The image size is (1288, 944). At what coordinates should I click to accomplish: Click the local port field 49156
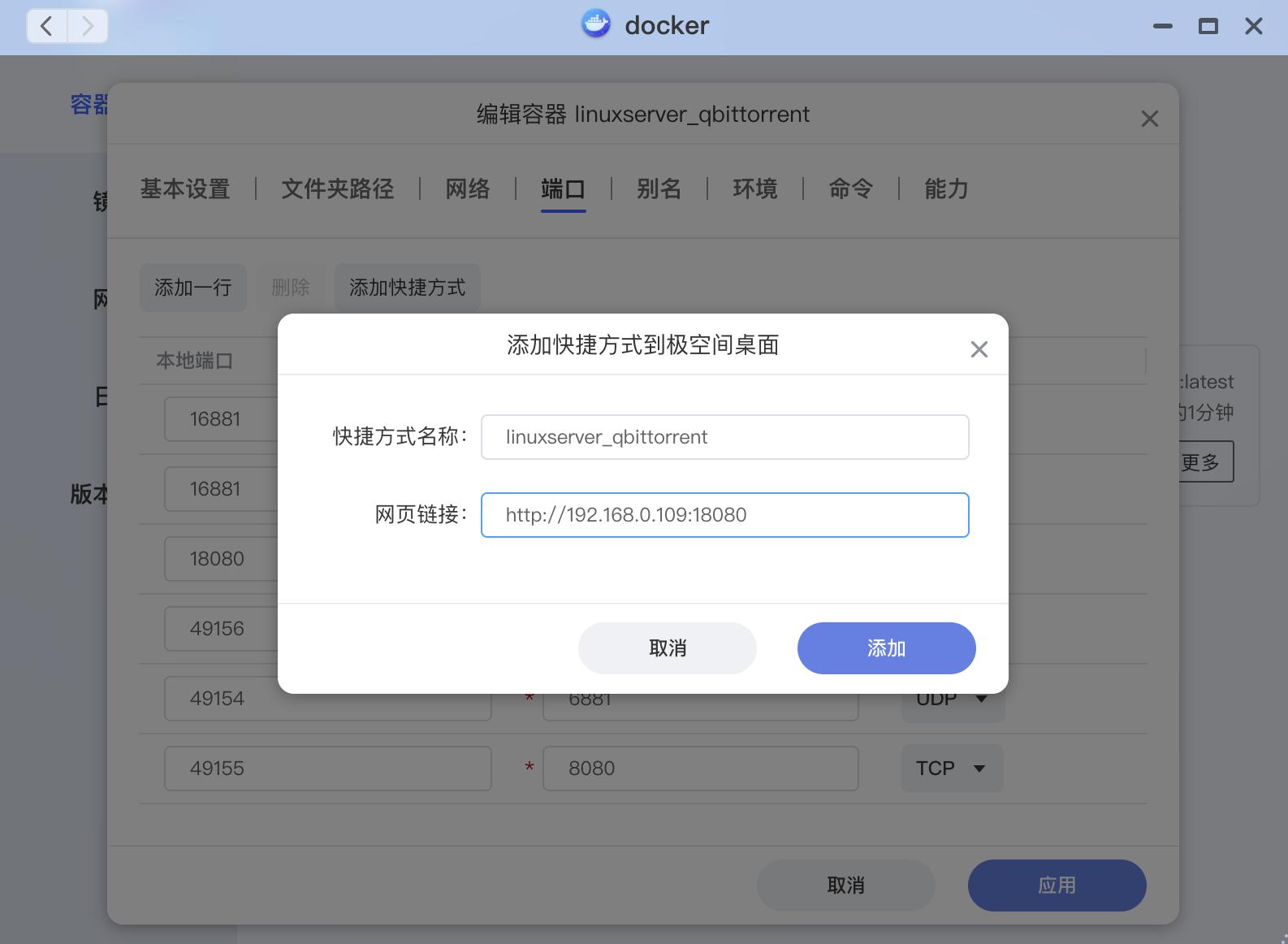[221, 629]
